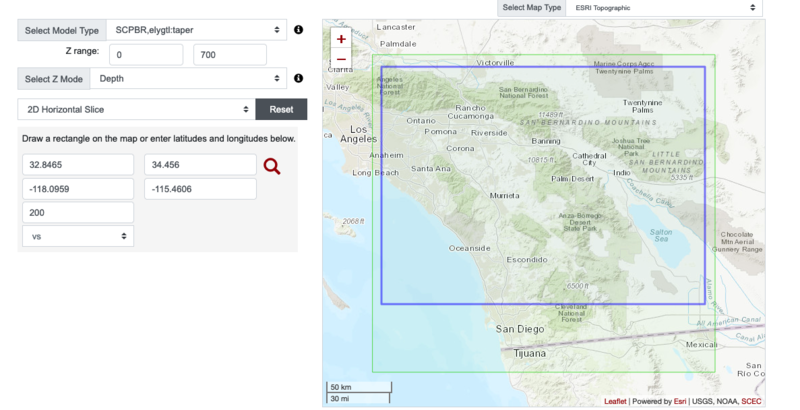
Task: Click Riverside label on the map
Action: (x=489, y=133)
